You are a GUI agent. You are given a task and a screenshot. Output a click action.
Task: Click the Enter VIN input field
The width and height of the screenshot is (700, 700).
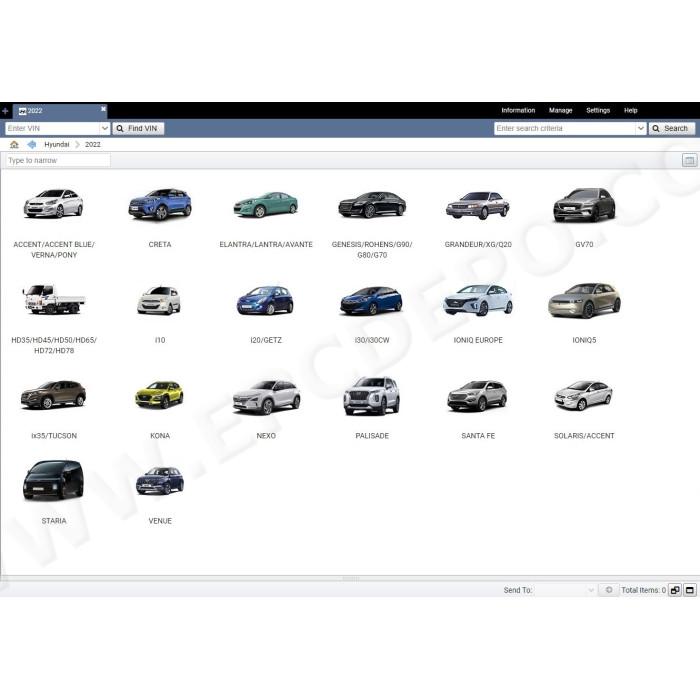pyautogui.click(x=52, y=129)
